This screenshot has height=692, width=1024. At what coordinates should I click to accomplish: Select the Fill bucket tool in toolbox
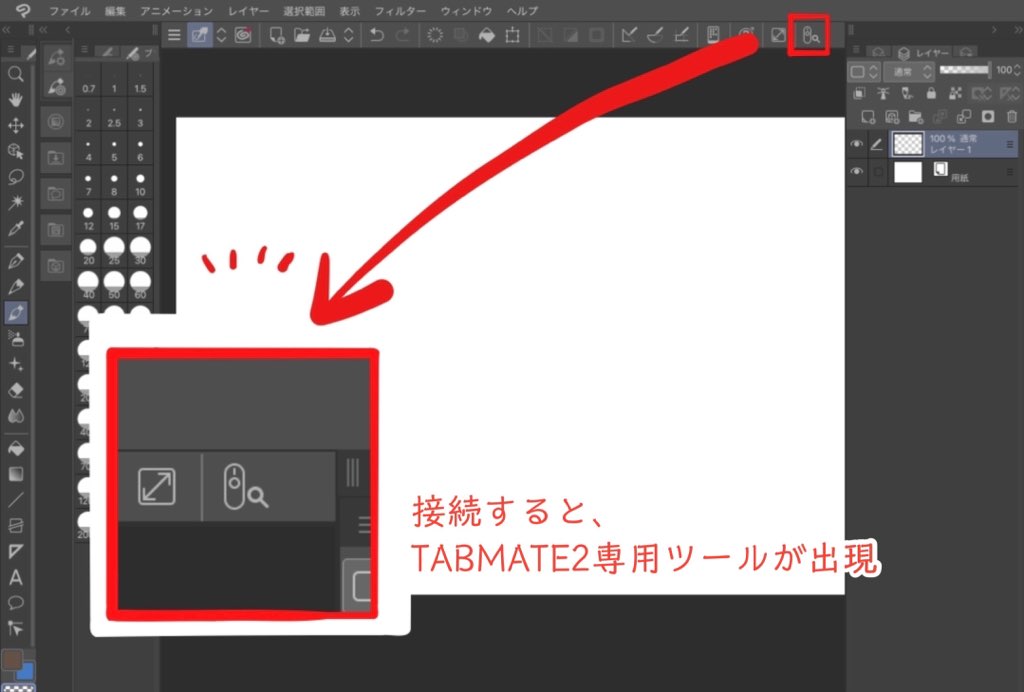point(16,448)
